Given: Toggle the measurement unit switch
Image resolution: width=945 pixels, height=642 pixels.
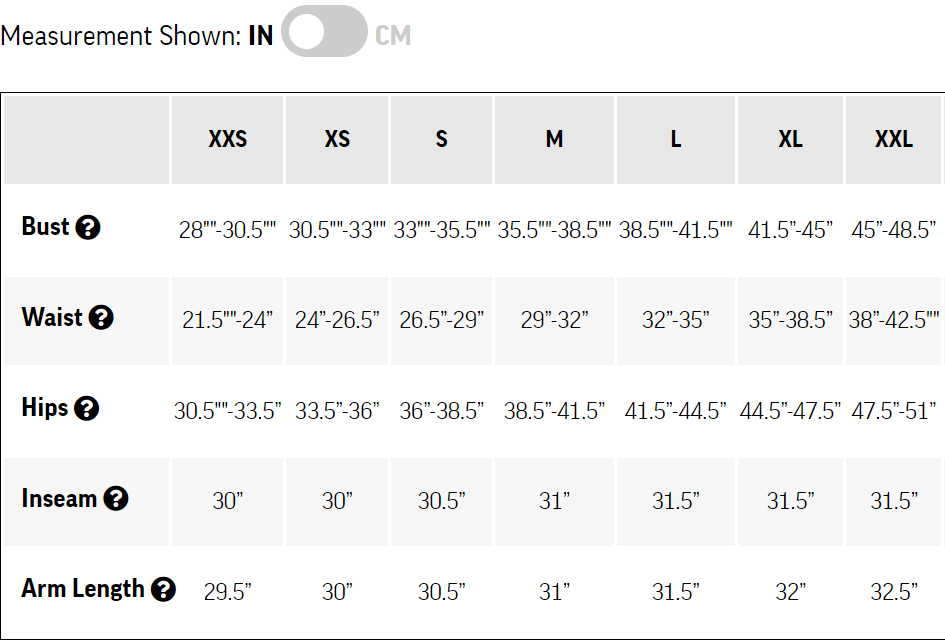Looking at the screenshot, I should pyautogui.click(x=324, y=32).
